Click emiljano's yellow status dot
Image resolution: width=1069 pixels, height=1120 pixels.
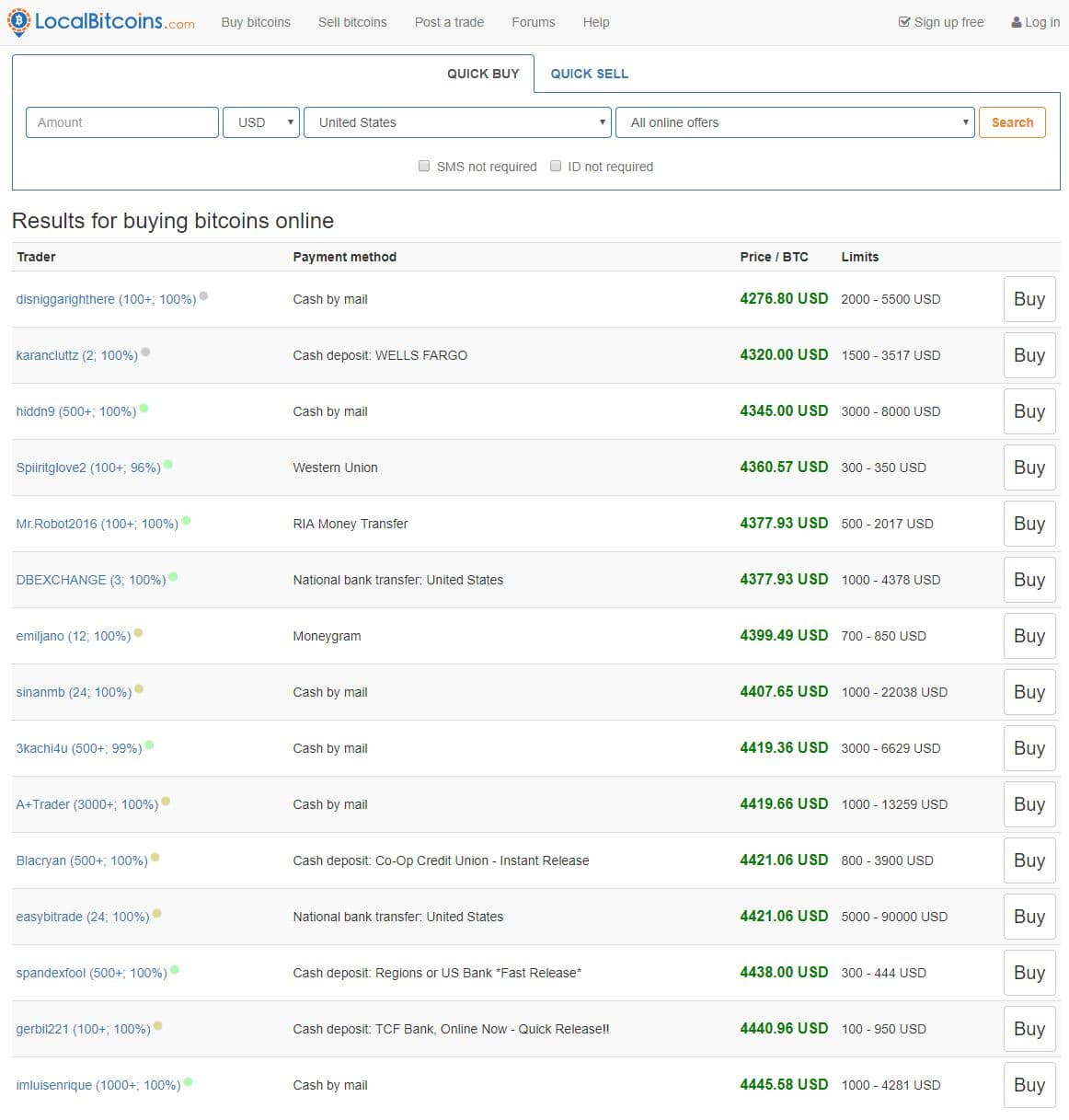click(138, 632)
